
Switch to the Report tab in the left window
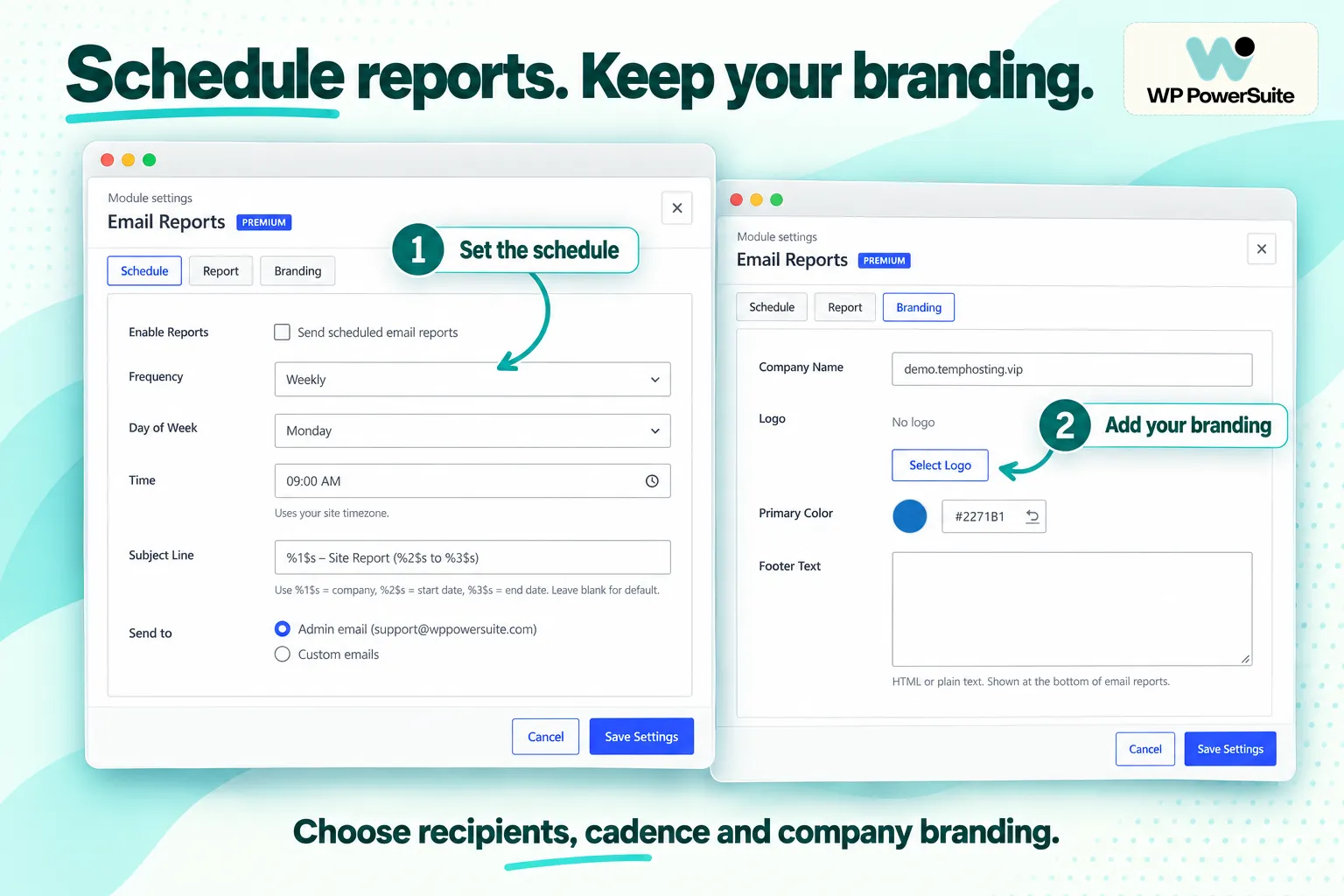click(220, 271)
